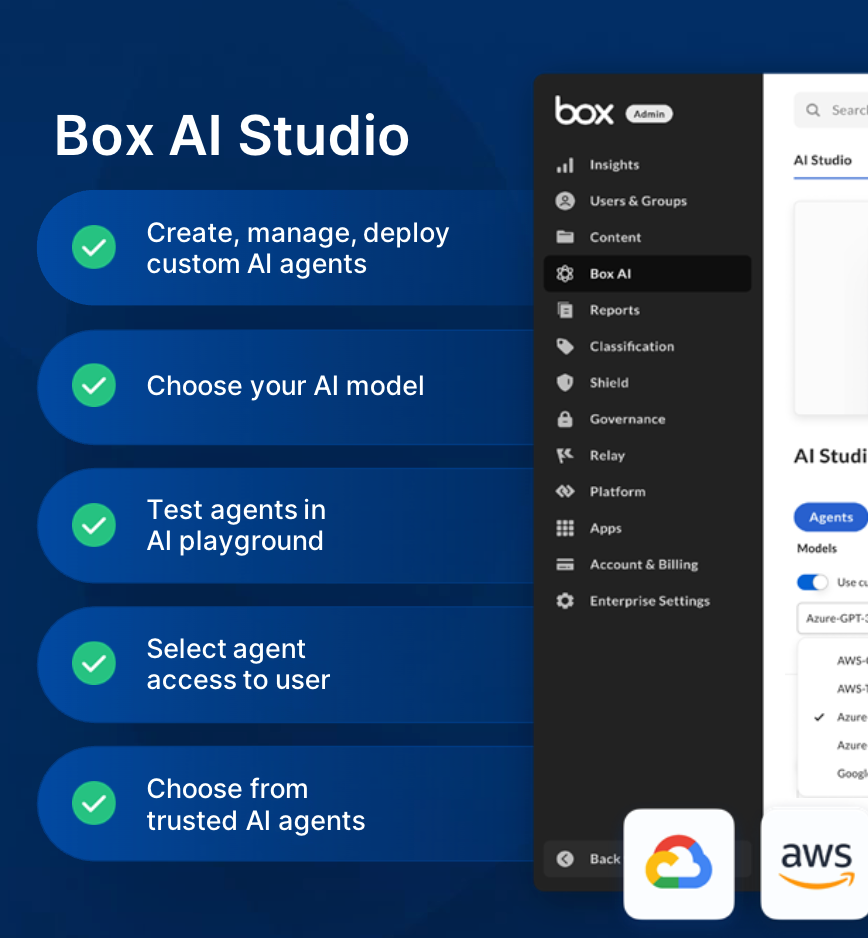The image size is (868, 938).
Task: Click the Relay flag icon
Action: [565, 456]
